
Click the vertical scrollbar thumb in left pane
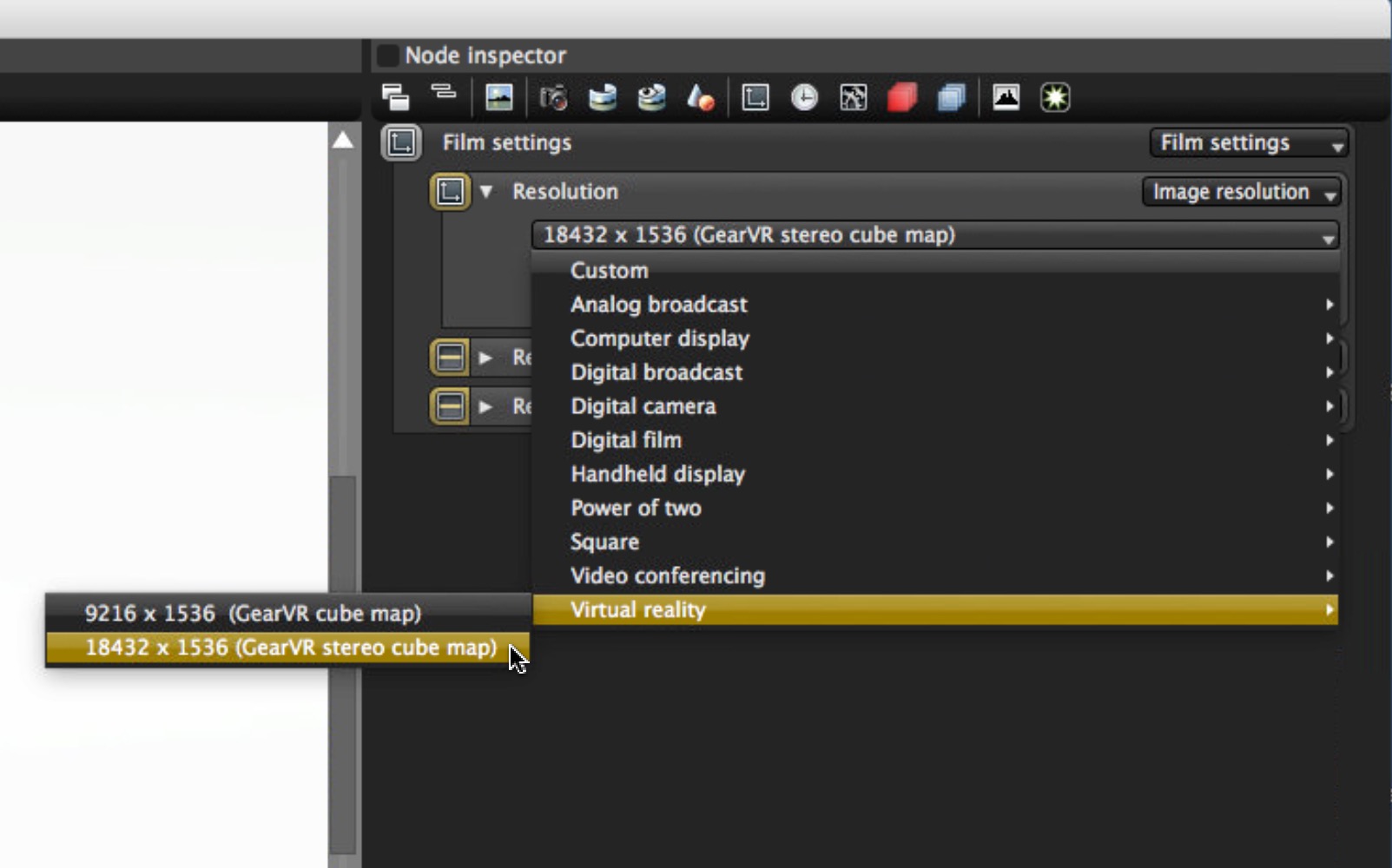(343, 664)
